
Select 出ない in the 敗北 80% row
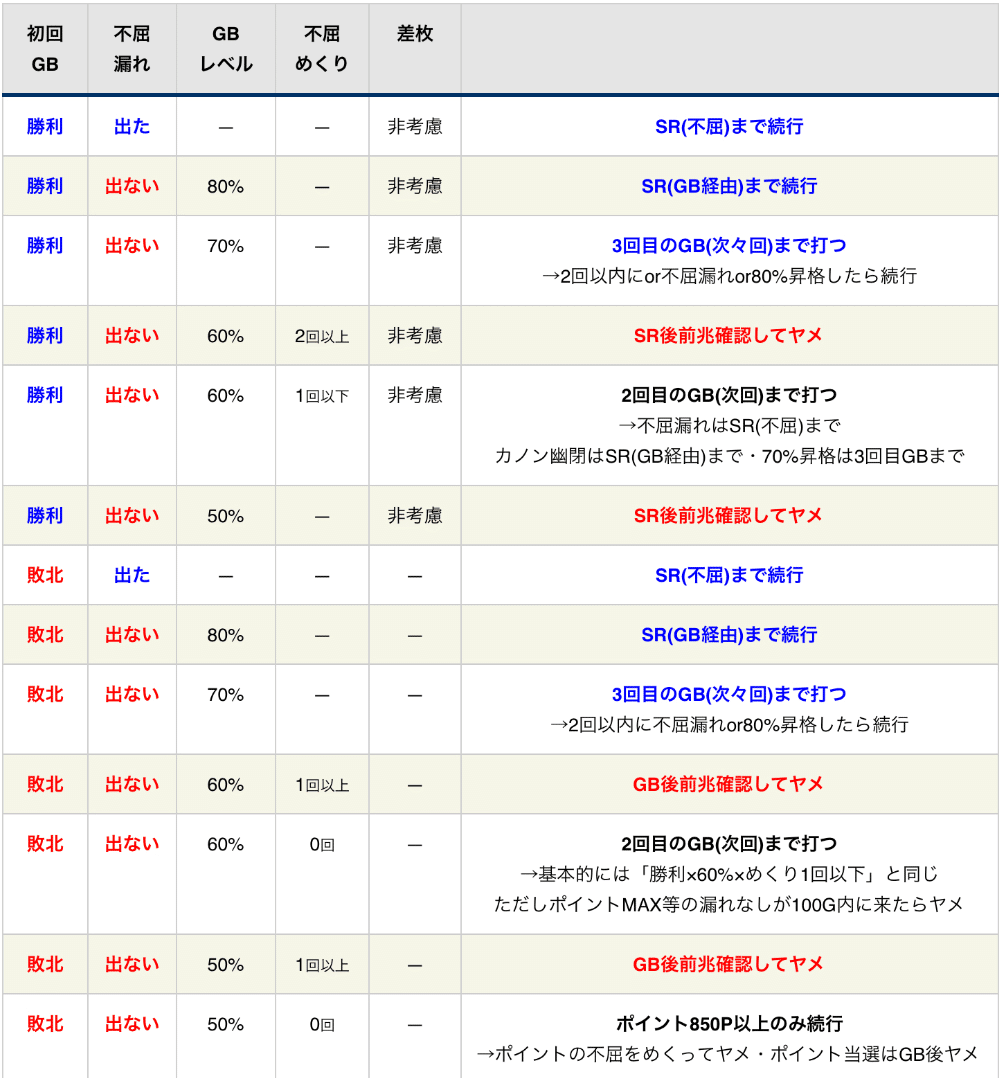(x=132, y=635)
